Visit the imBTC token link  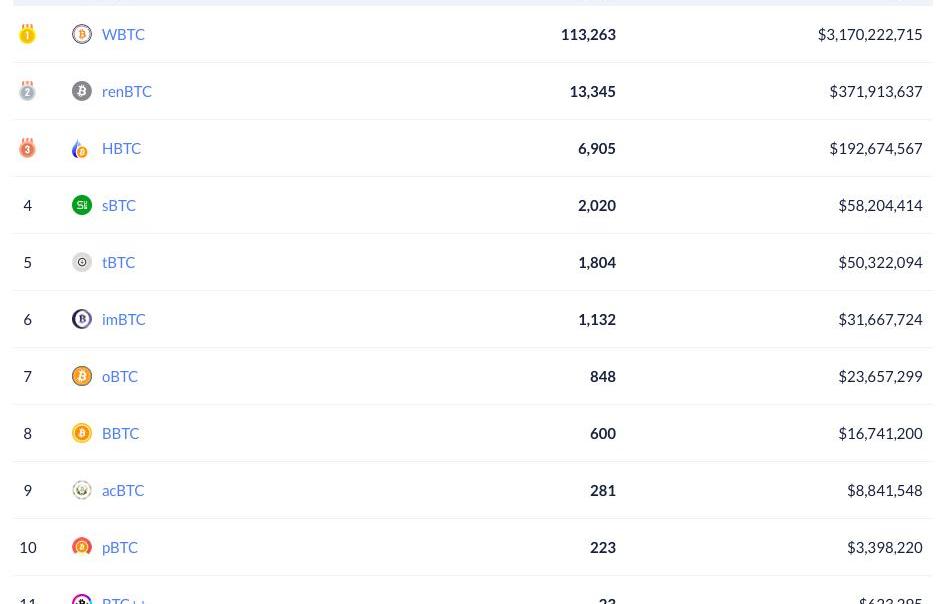pos(124,319)
